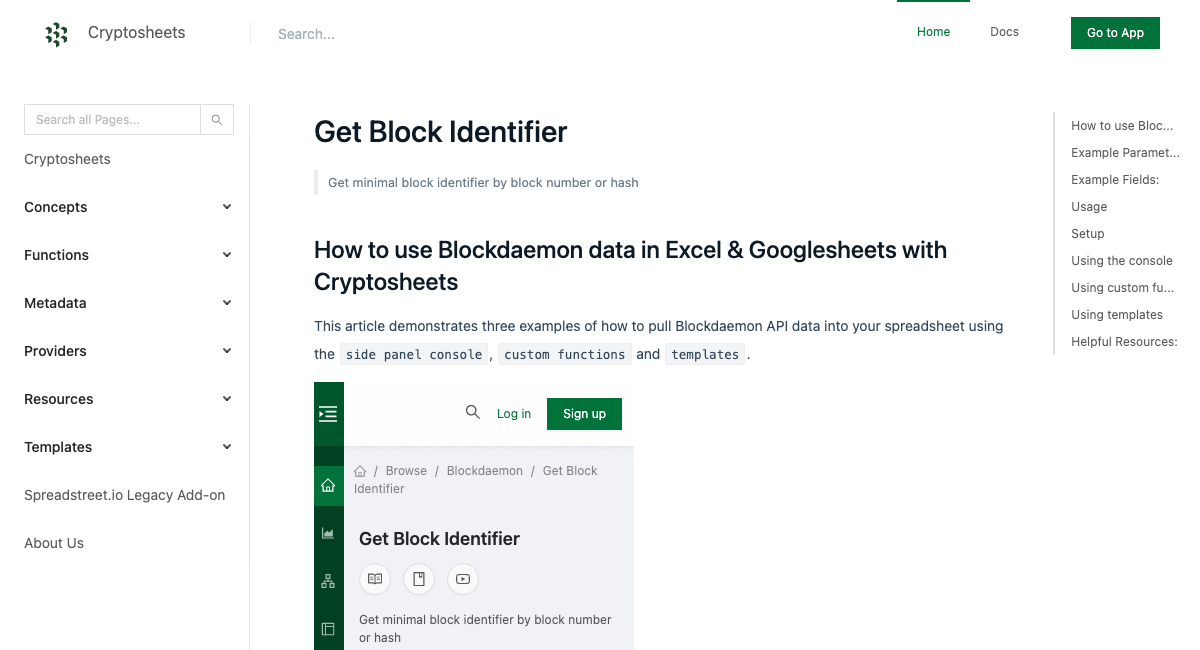
Task: Open the Blockdaemon breadcrumb link
Action: (x=484, y=470)
